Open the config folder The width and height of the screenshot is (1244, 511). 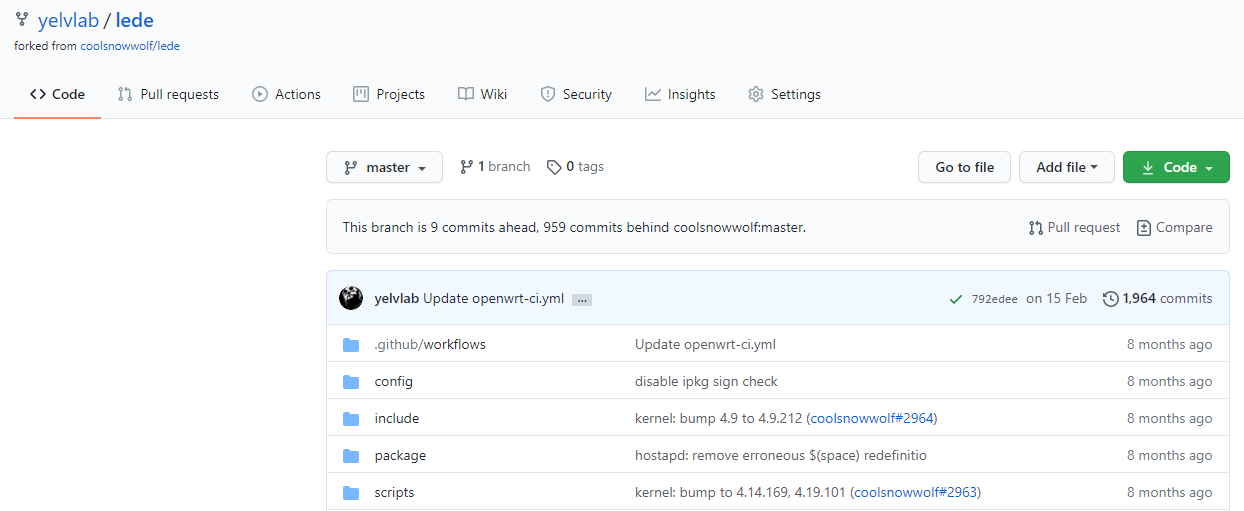click(393, 381)
